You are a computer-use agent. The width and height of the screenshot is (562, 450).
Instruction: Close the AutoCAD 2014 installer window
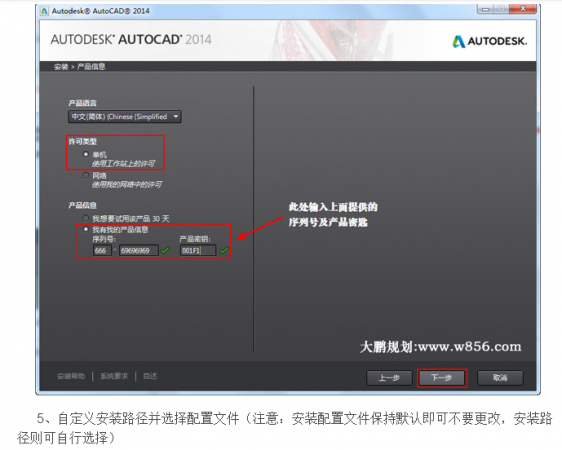(x=523, y=9)
